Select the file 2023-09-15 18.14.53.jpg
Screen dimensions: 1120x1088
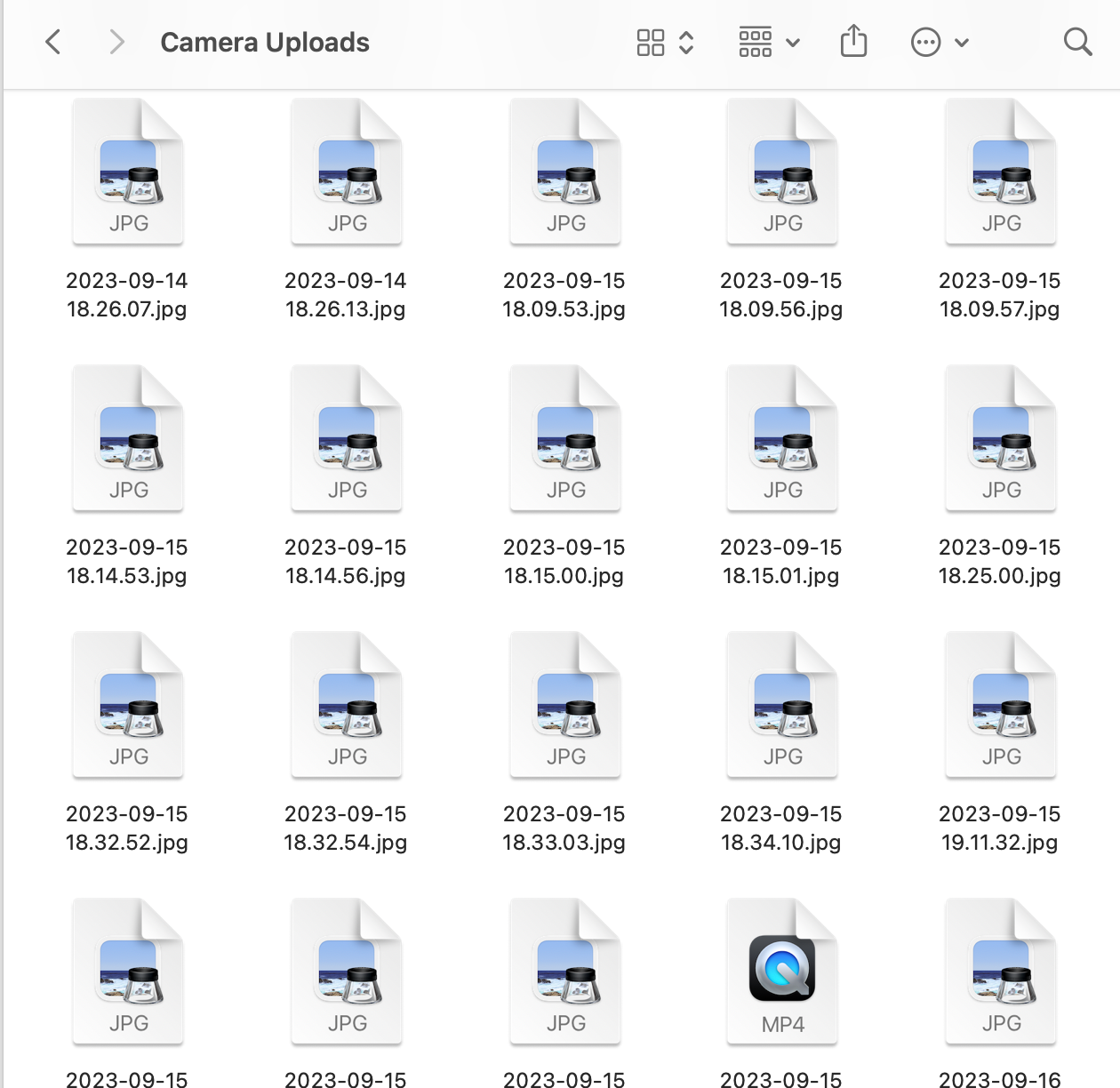click(x=127, y=437)
